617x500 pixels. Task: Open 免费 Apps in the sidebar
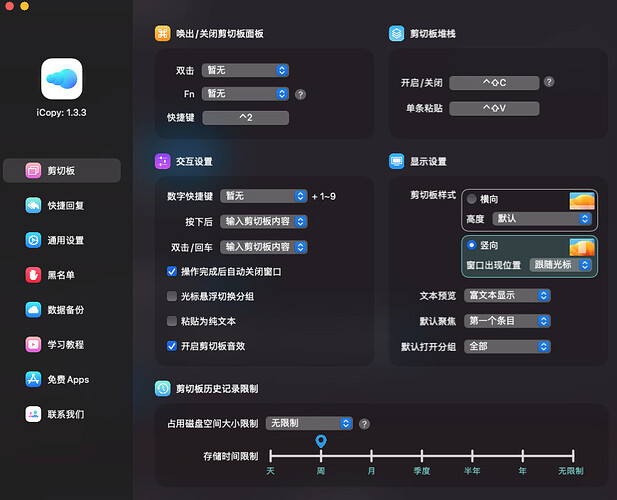click(x=62, y=379)
